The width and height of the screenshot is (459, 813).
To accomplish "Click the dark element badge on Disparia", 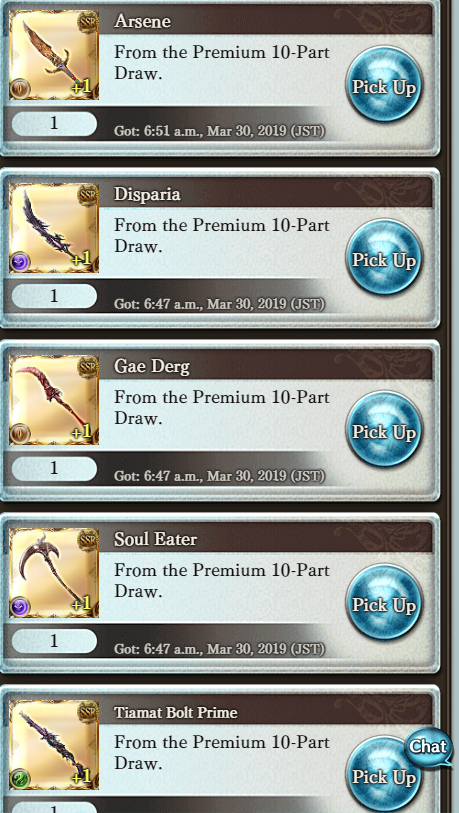I will [20, 262].
